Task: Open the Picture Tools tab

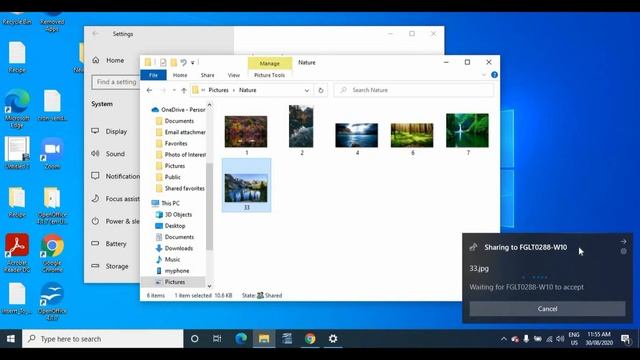Action: click(269, 75)
